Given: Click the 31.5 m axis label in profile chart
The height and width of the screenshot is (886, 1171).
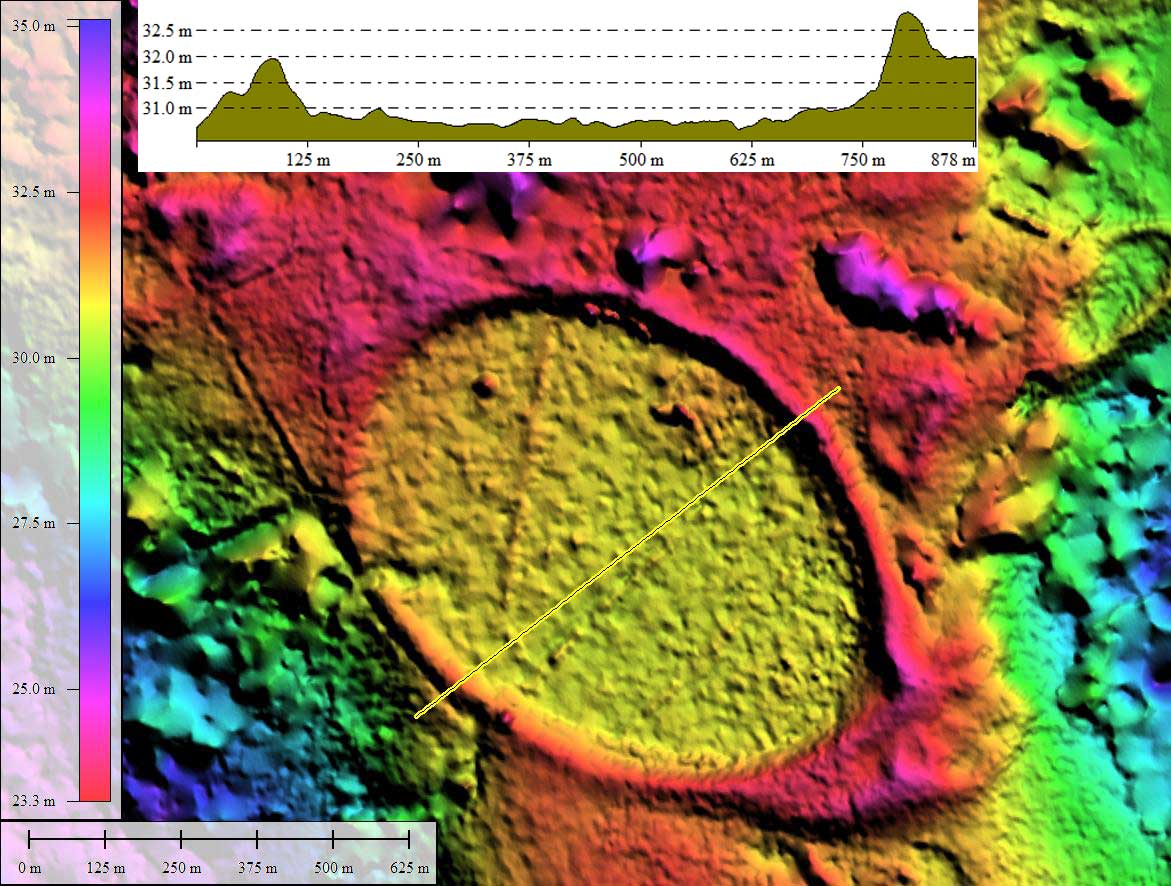Looking at the screenshot, I should (167, 83).
